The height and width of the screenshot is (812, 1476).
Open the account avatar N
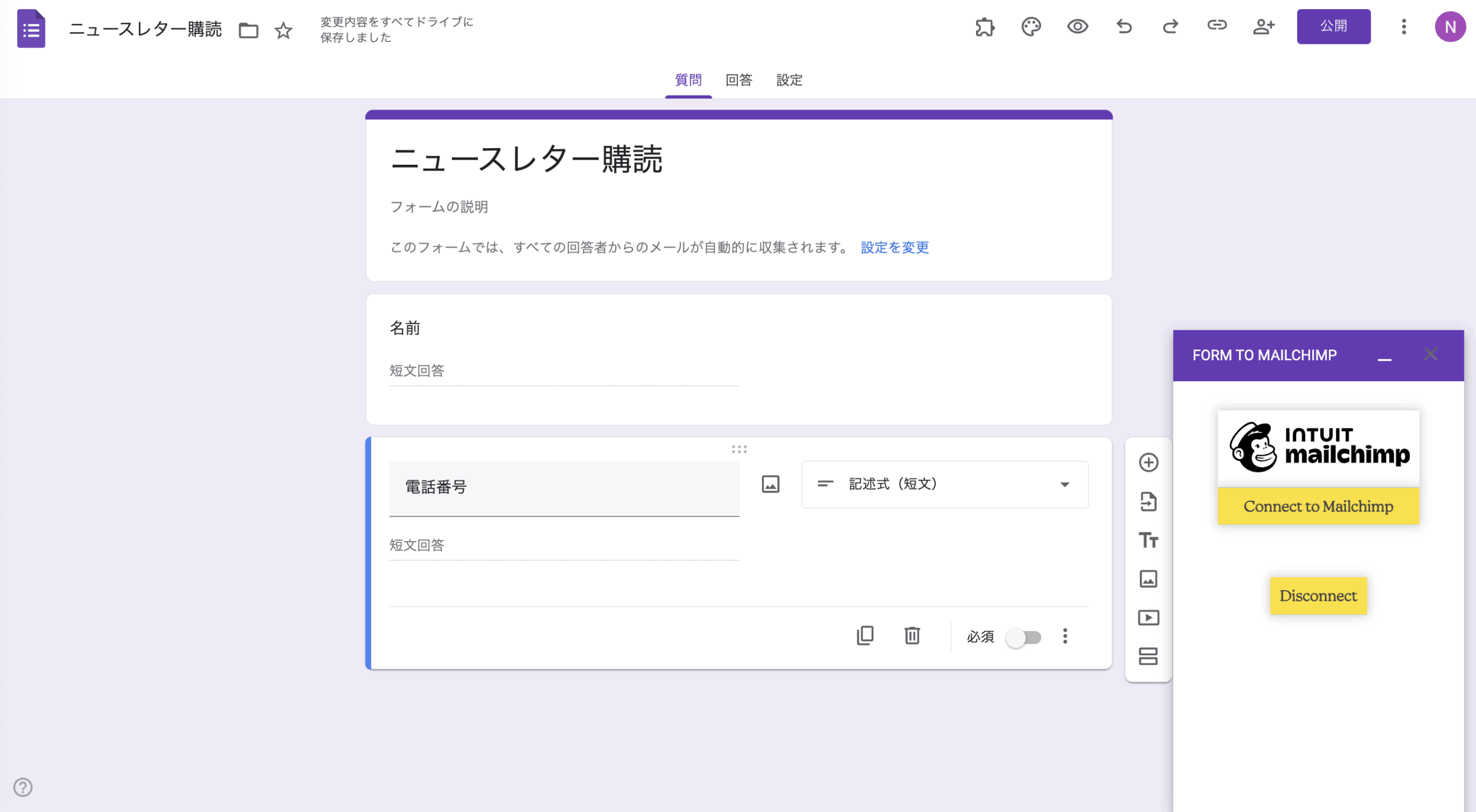tap(1450, 27)
